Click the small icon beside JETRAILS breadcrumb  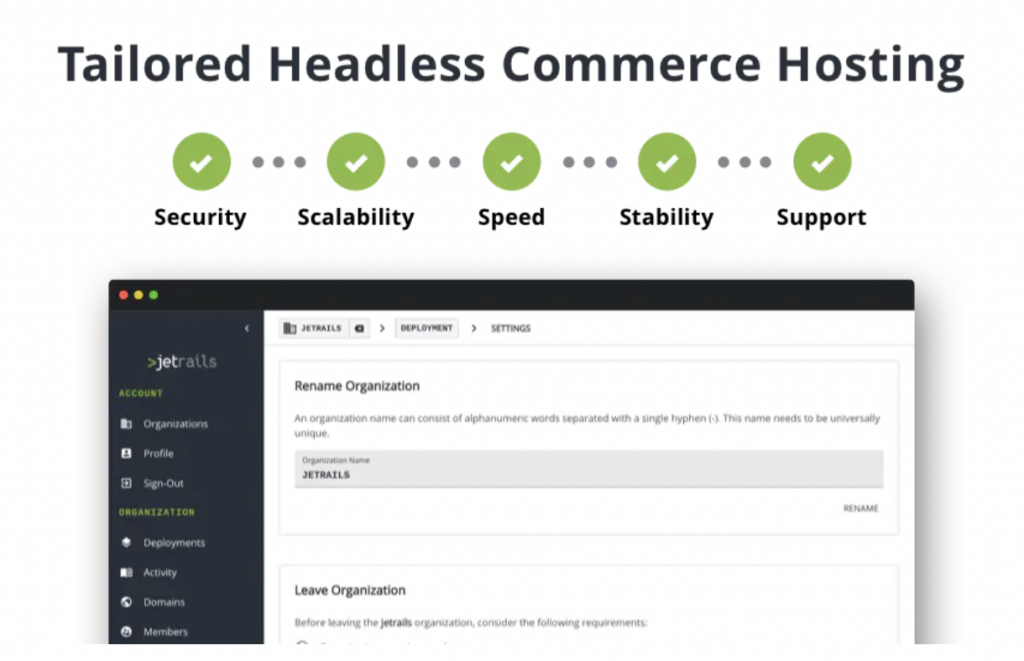pos(359,328)
